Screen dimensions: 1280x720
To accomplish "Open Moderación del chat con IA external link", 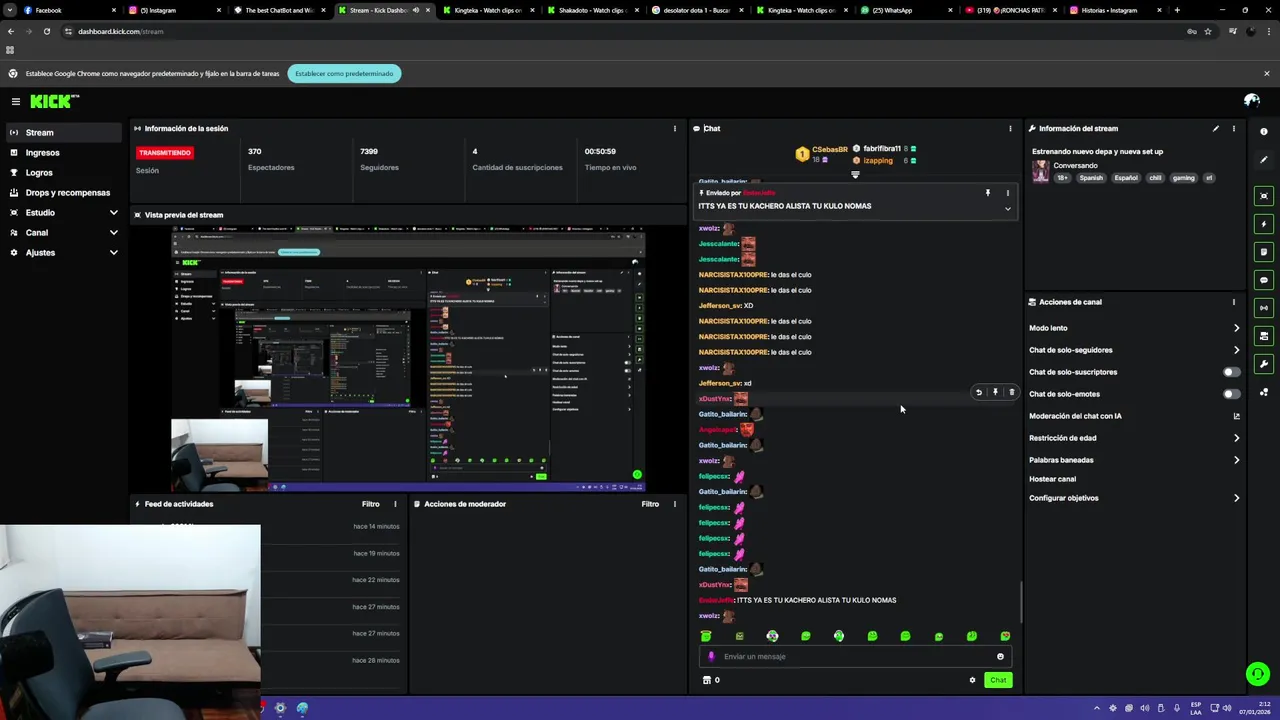I will click(1237, 416).
